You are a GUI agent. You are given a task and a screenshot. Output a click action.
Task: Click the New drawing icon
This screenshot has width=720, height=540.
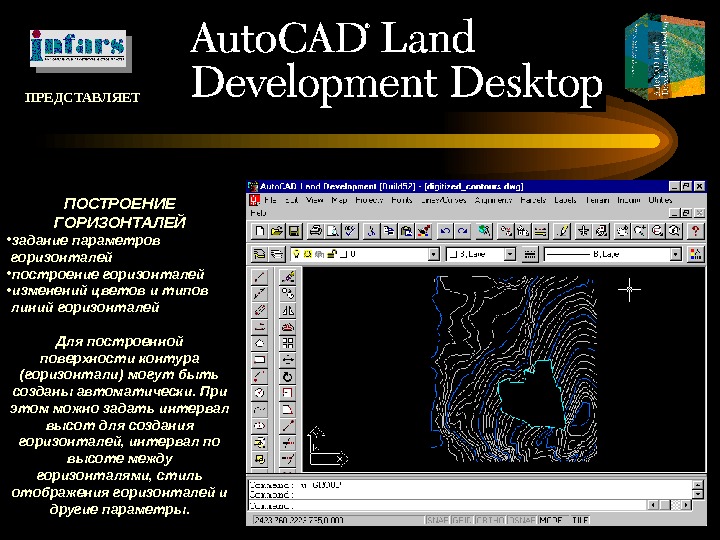tap(260, 231)
